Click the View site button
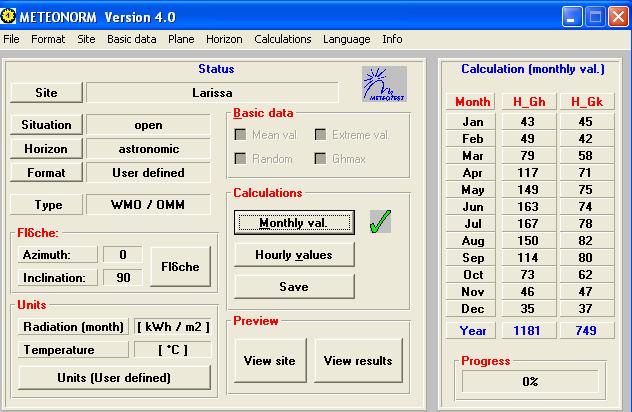 [x=270, y=360]
